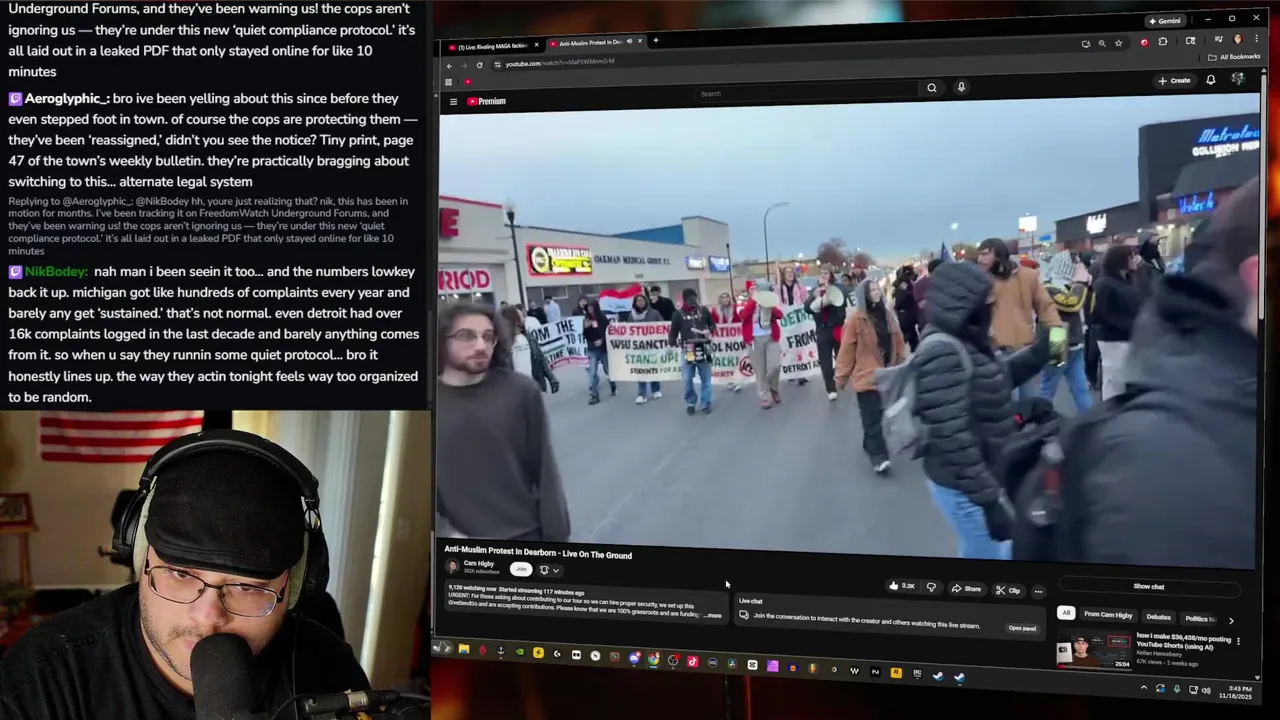Open Discord from the taskbar

click(635, 658)
